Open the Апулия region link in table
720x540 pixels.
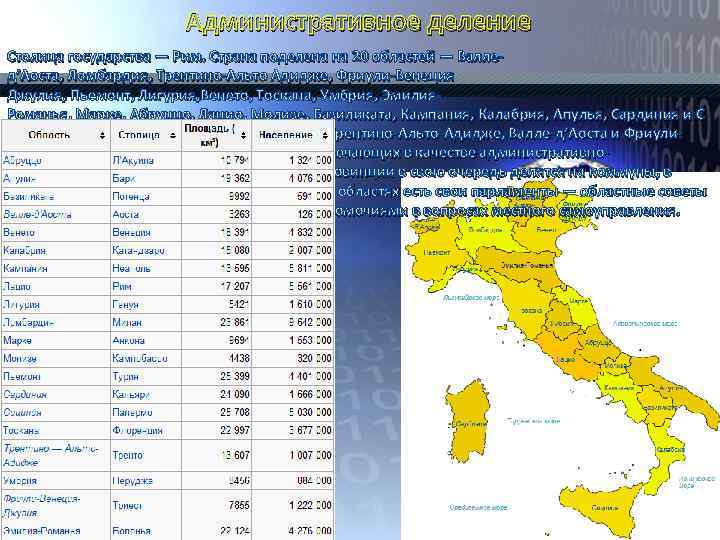pos(19,178)
